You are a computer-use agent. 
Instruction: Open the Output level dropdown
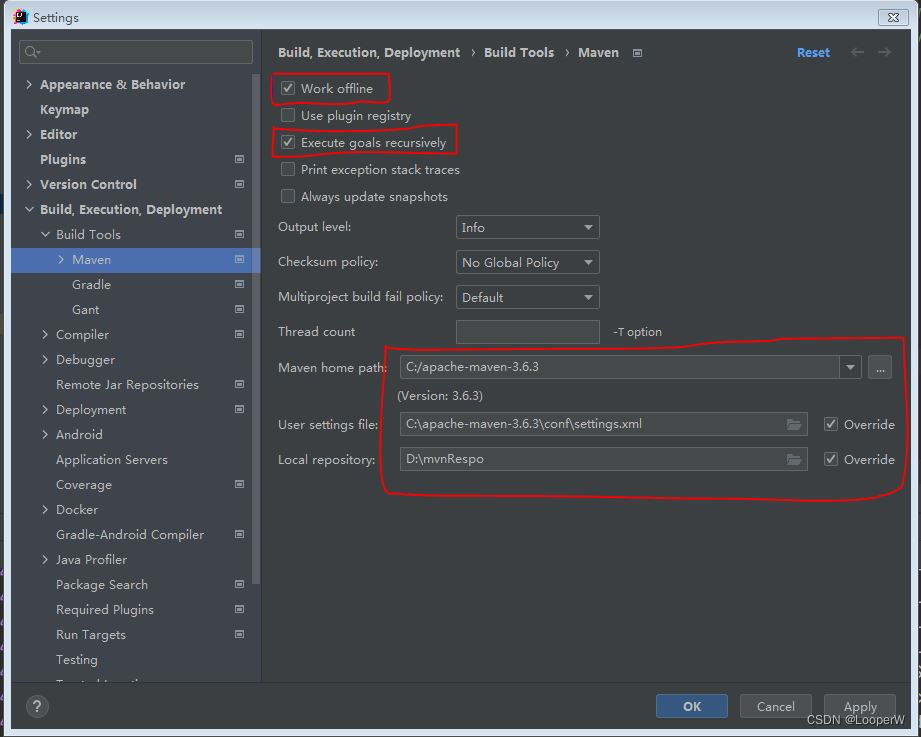tap(527, 227)
